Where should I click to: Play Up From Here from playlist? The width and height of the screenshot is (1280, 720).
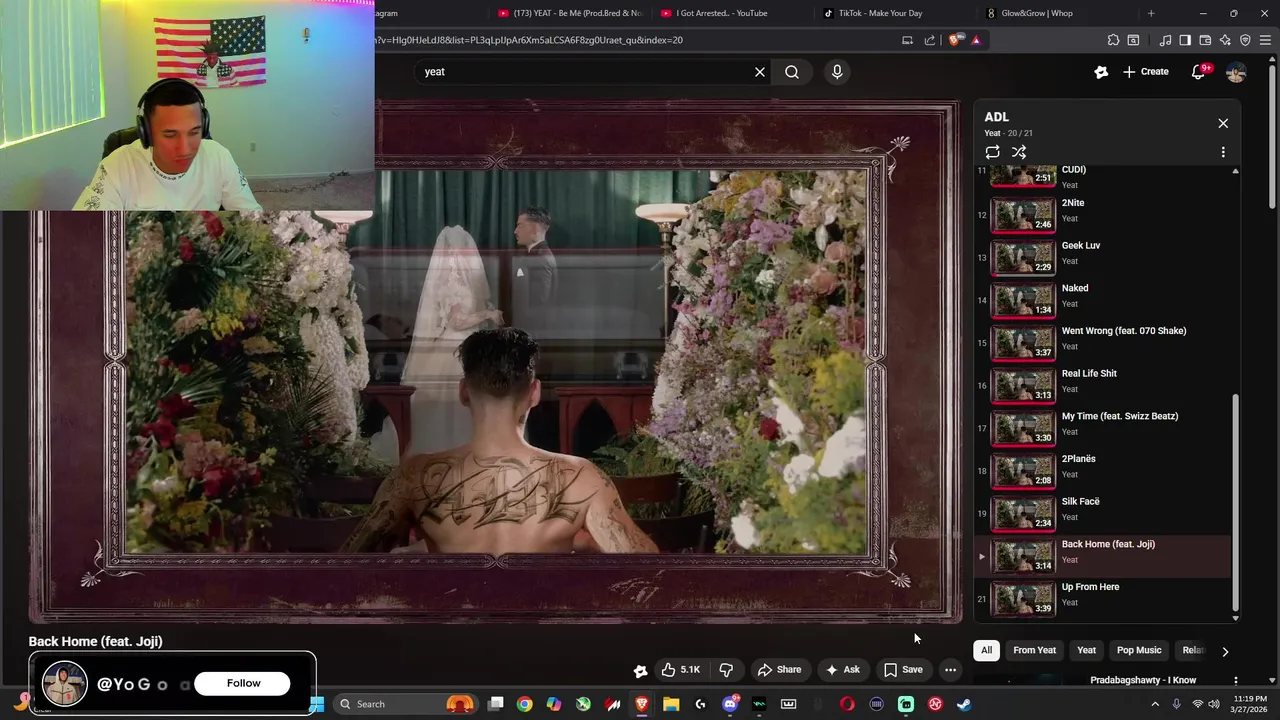click(x=1104, y=598)
